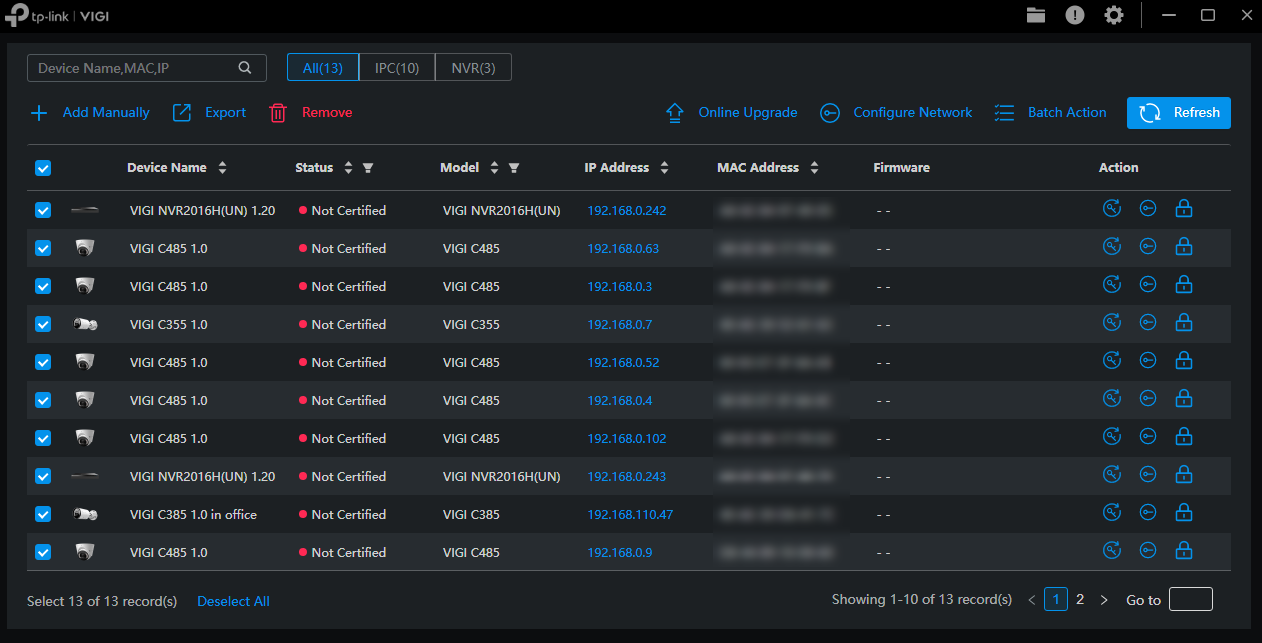1262x643 pixels.
Task: Click Deselect All at the bottom
Action: click(x=233, y=601)
